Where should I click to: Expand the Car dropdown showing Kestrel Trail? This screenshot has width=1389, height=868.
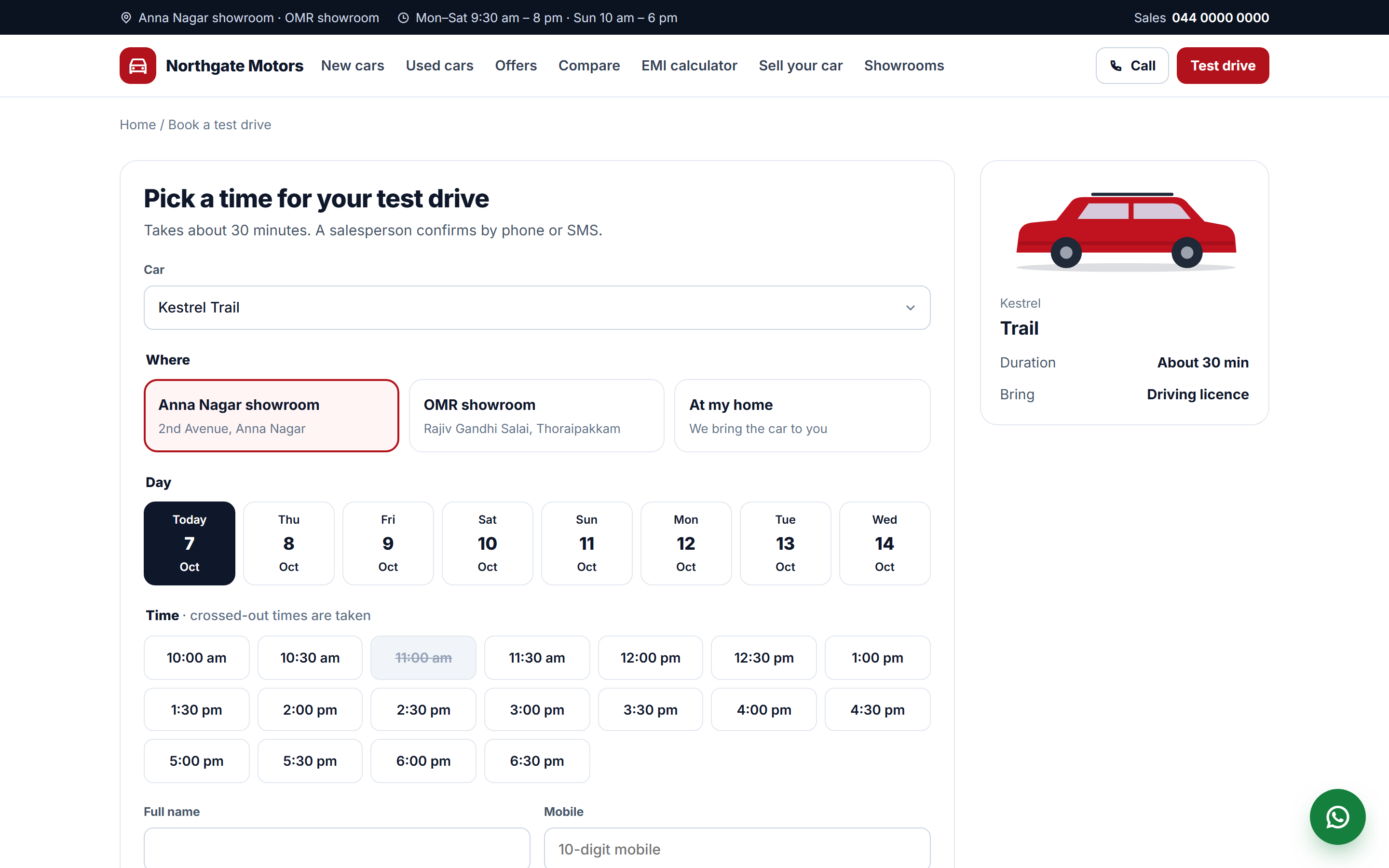537,308
